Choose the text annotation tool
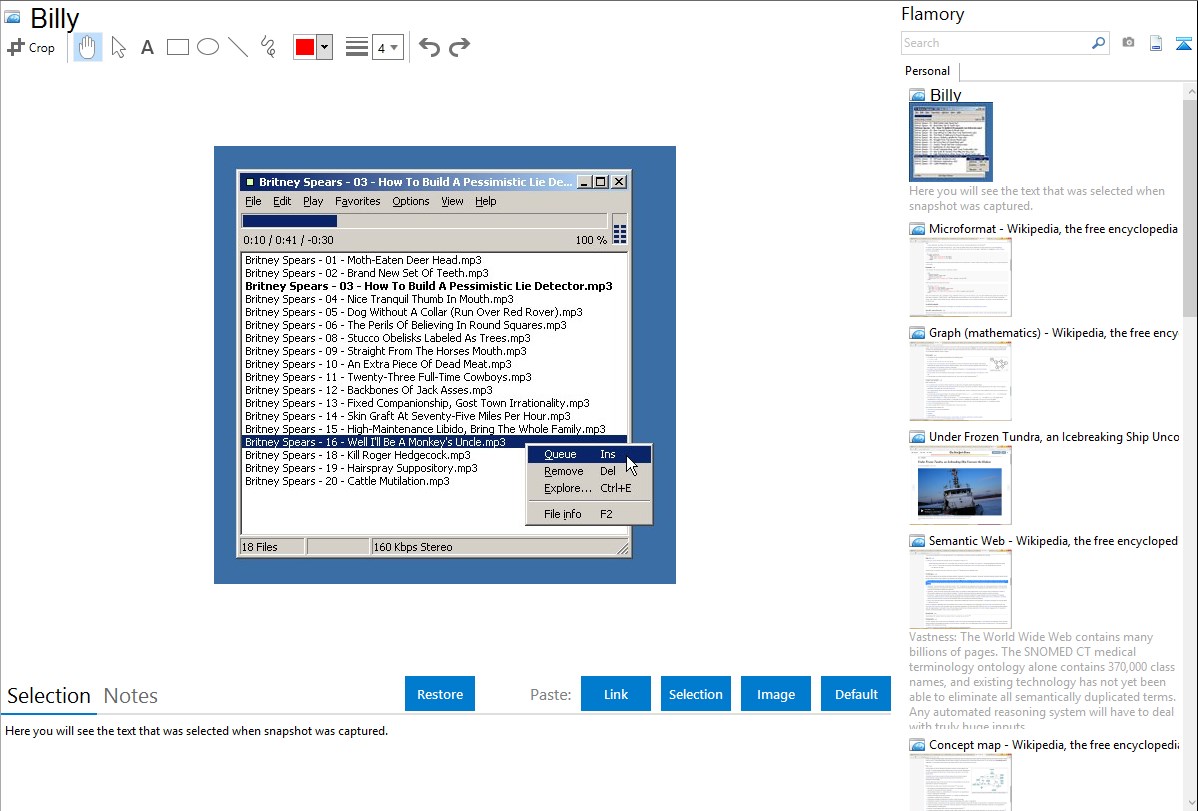The width and height of the screenshot is (1198, 811). (147, 47)
